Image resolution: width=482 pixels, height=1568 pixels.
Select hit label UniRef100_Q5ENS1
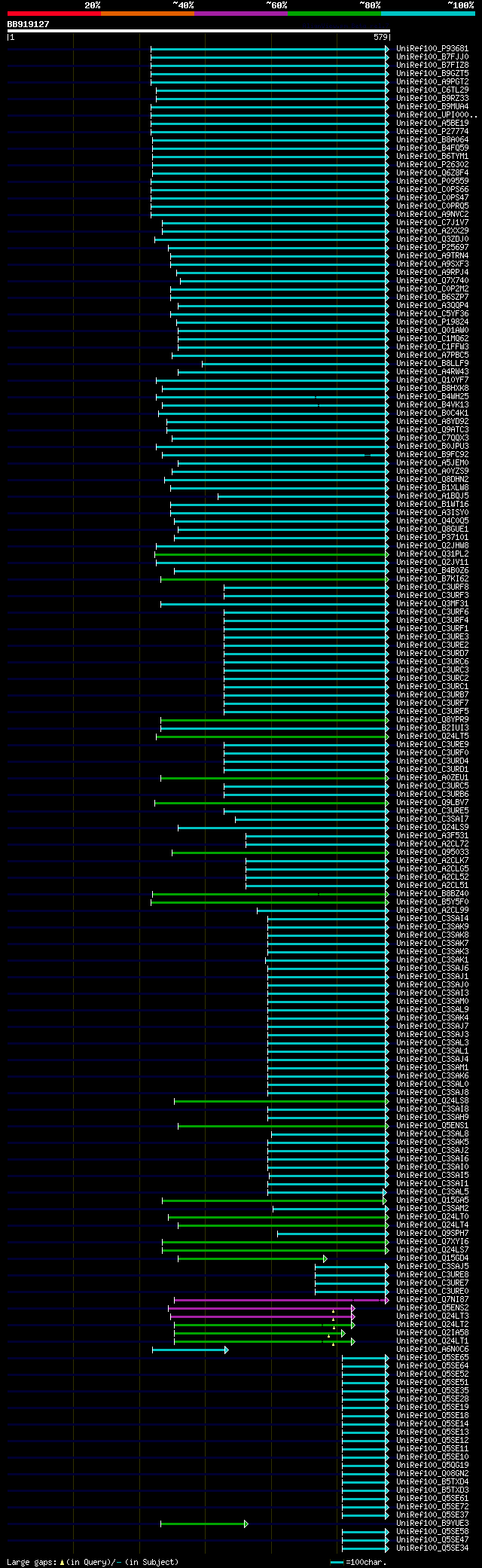[x=432, y=1126]
